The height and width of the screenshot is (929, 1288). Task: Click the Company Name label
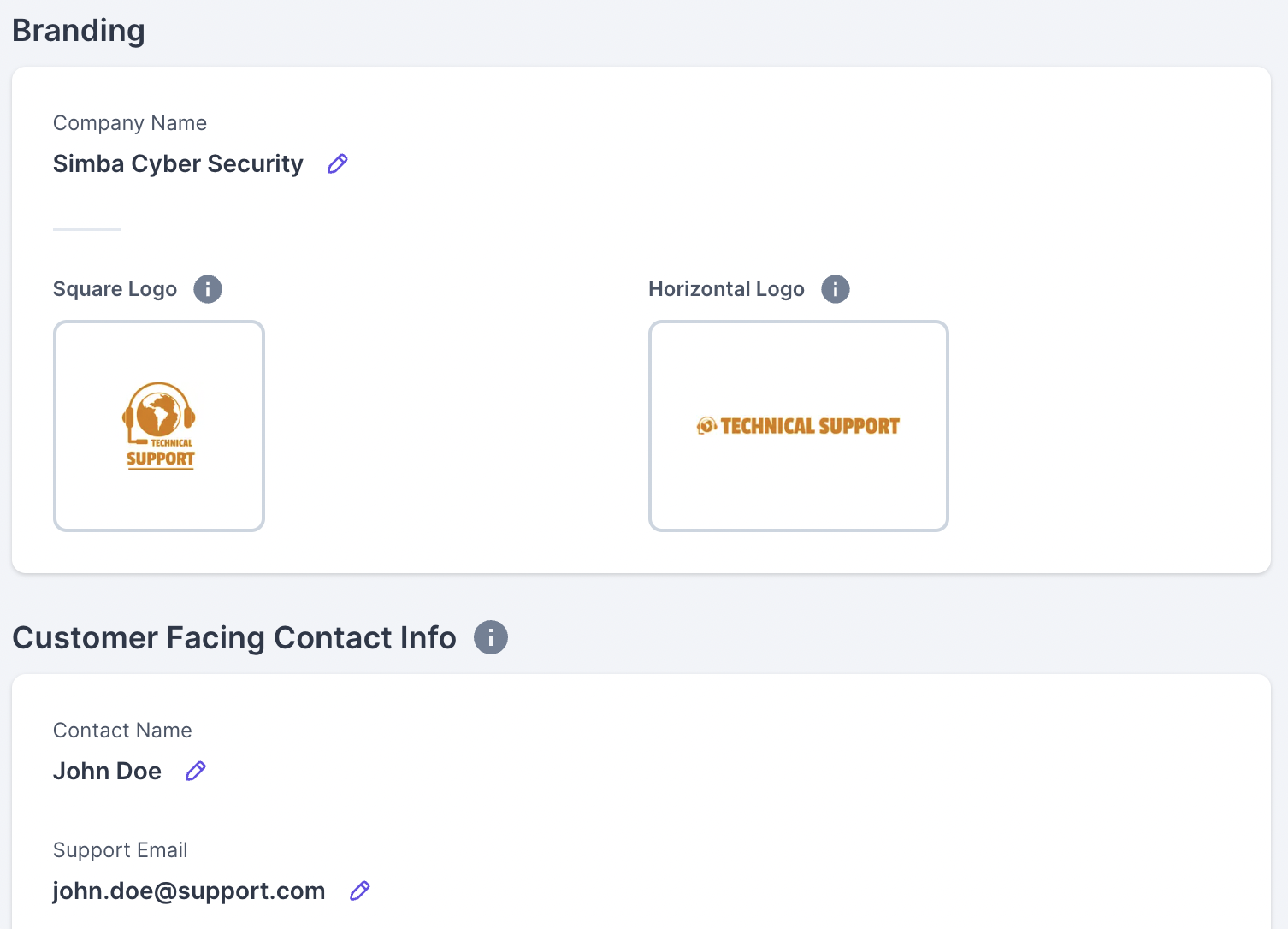[x=130, y=123]
